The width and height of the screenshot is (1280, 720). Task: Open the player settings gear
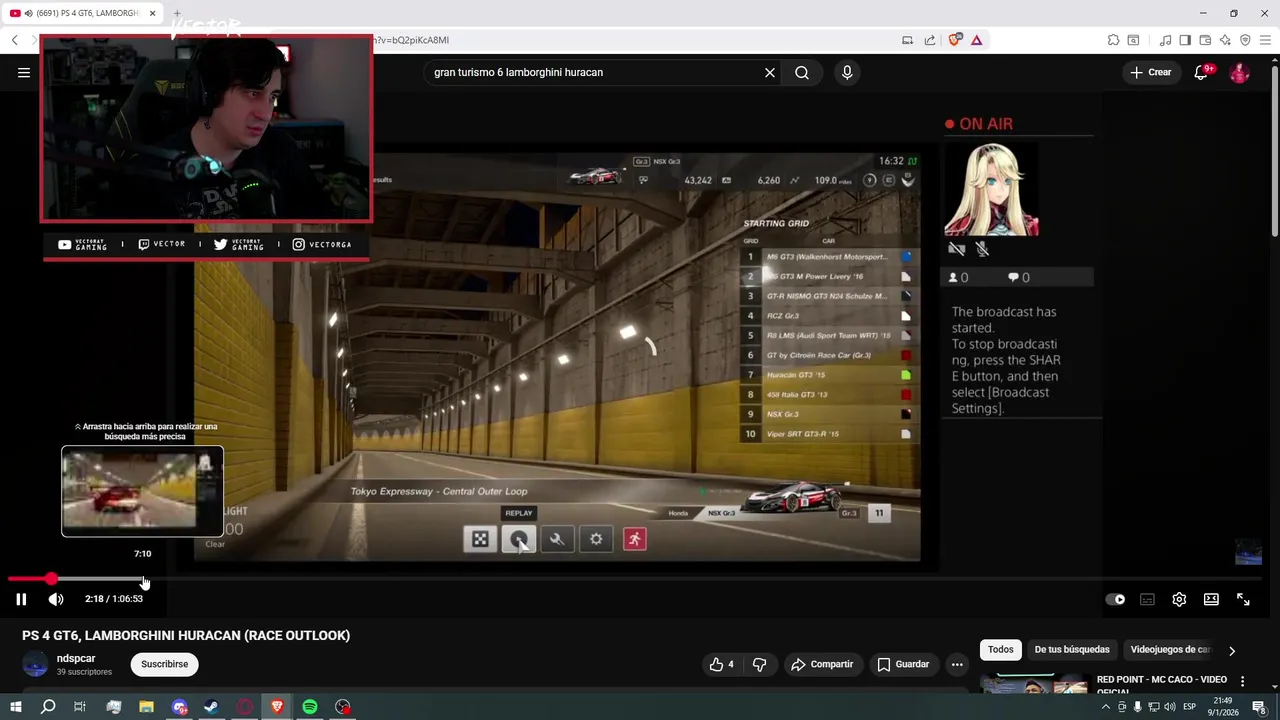[x=1179, y=599]
